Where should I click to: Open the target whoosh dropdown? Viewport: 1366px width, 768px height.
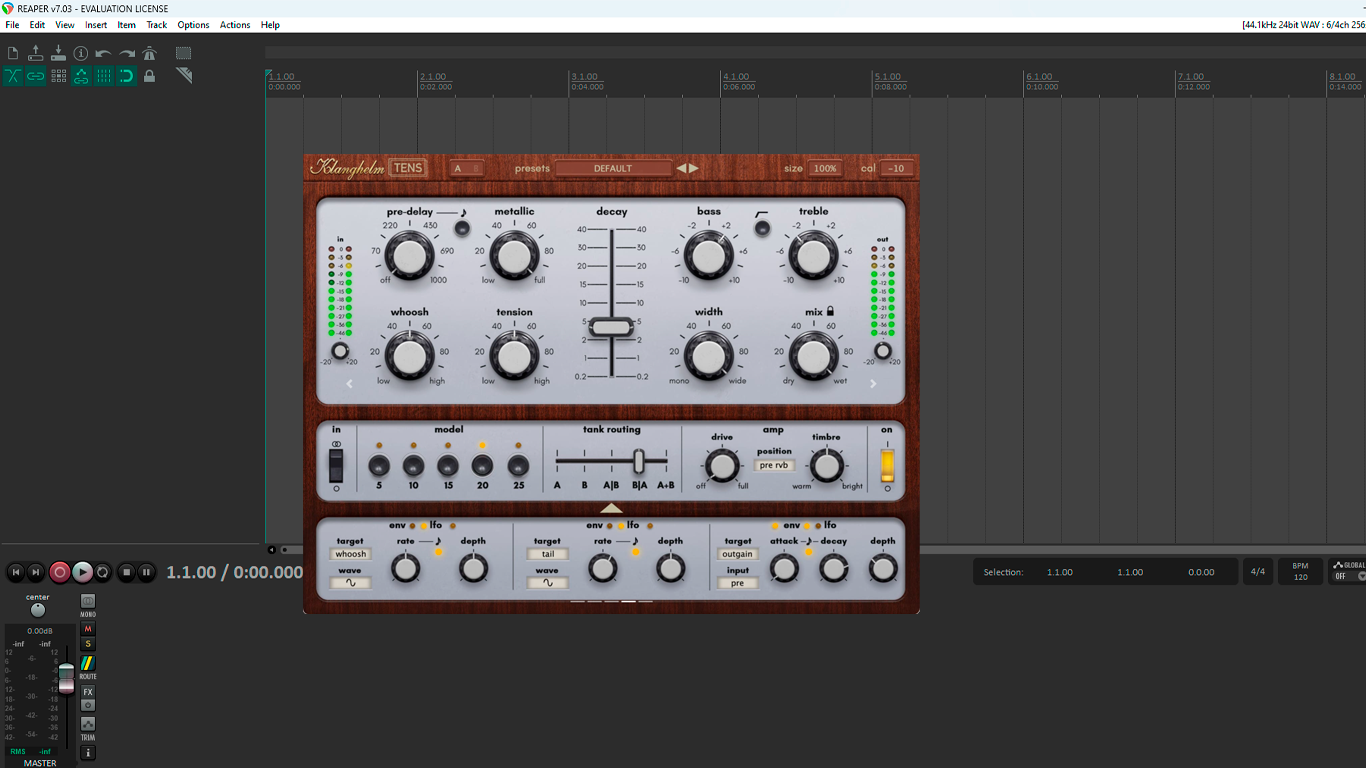click(x=350, y=554)
